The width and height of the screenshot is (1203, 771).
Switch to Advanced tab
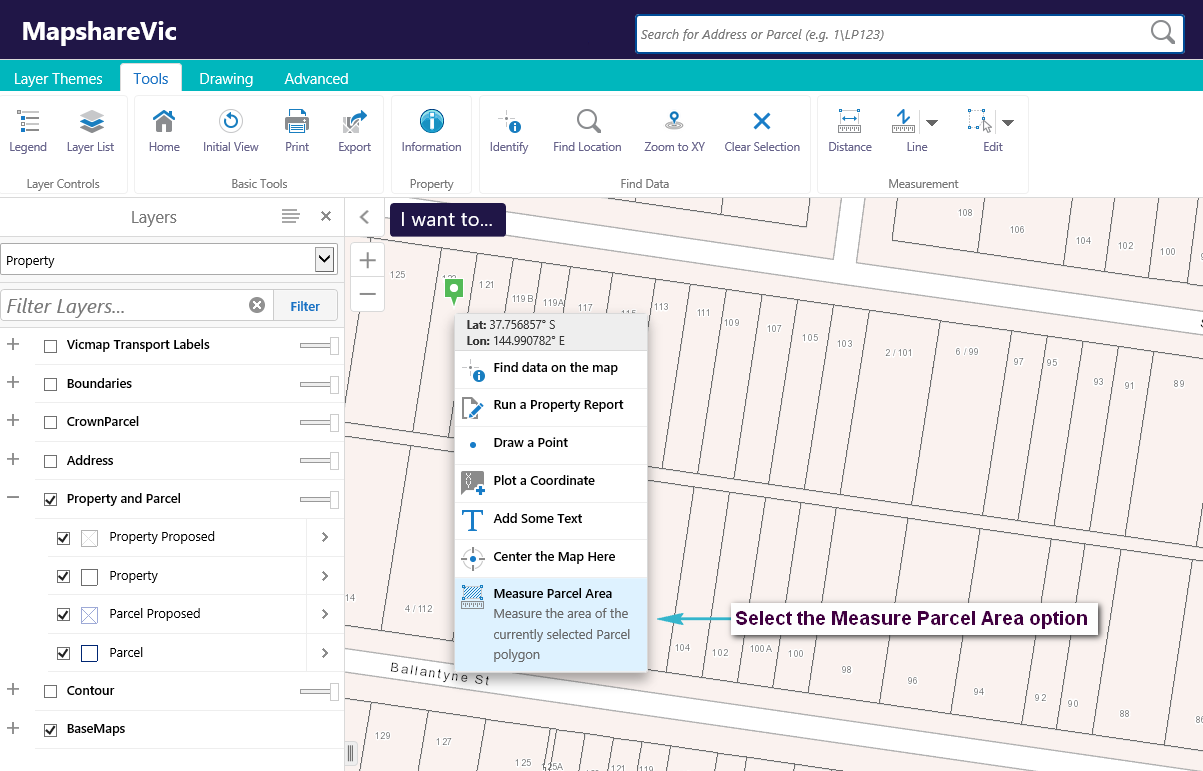[x=316, y=78]
